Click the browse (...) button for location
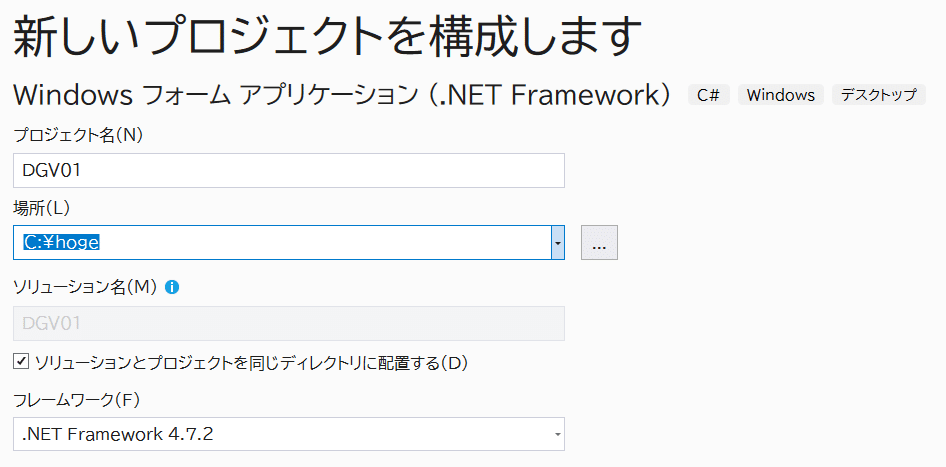The width and height of the screenshot is (946, 467). click(599, 243)
